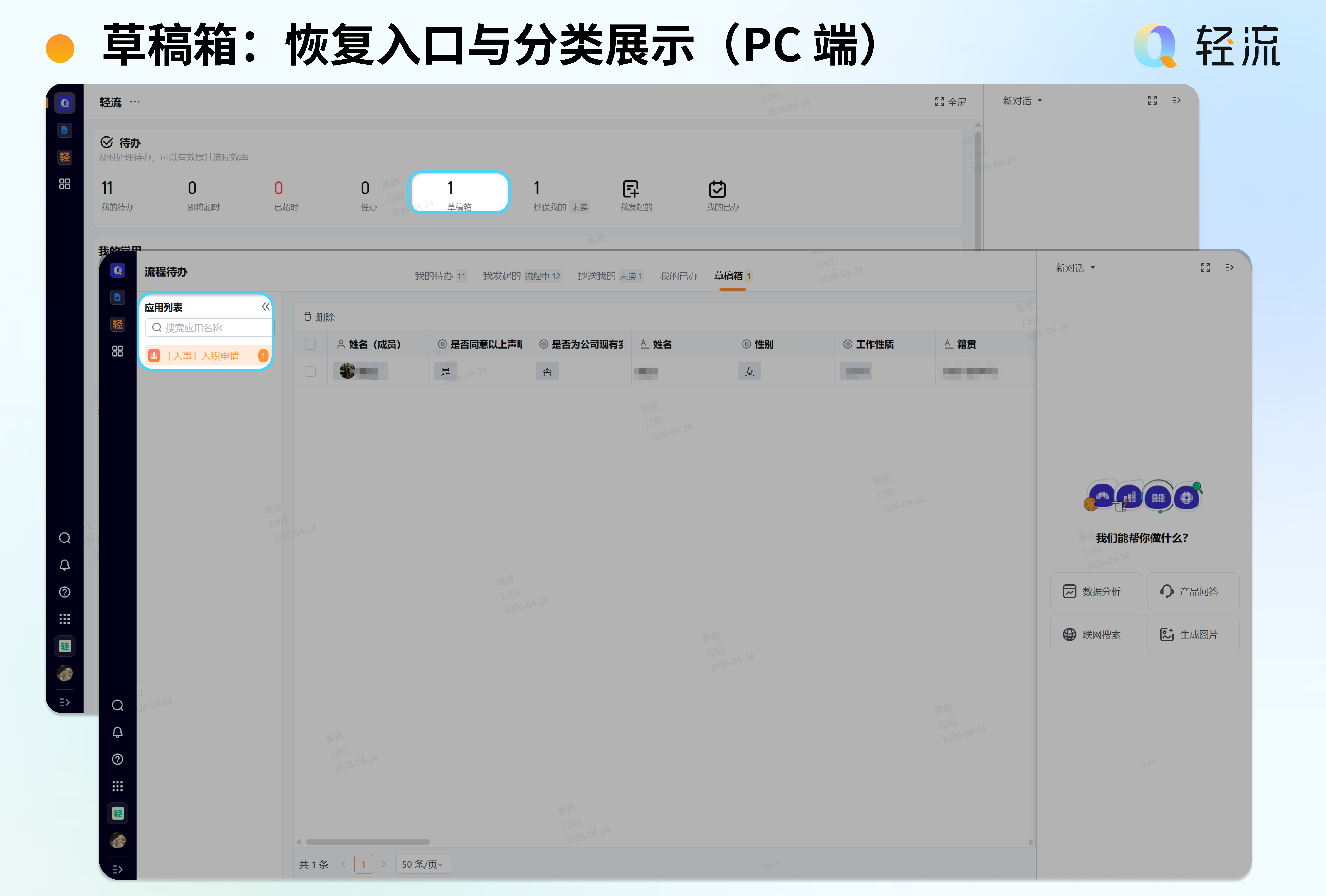Click green 轻 workspace icon in the back window sidebar
The image size is (1326, 896).
tap(65, 646)
